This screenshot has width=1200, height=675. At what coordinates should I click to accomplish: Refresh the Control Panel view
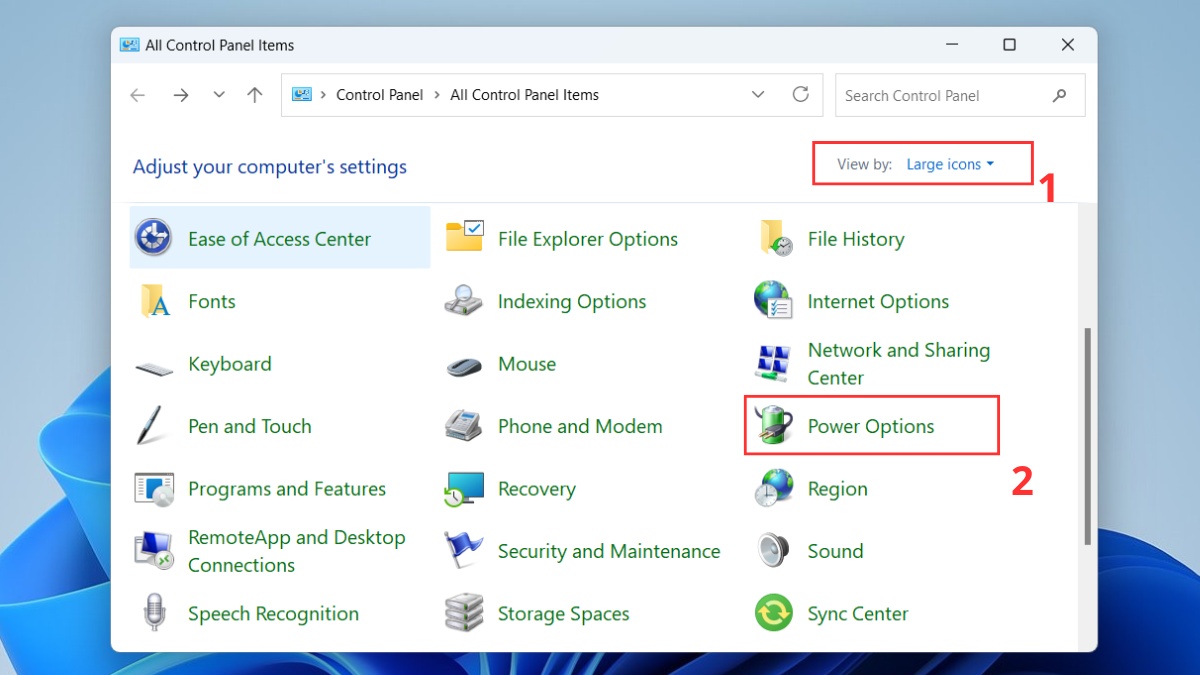click(x=800, y=95)
